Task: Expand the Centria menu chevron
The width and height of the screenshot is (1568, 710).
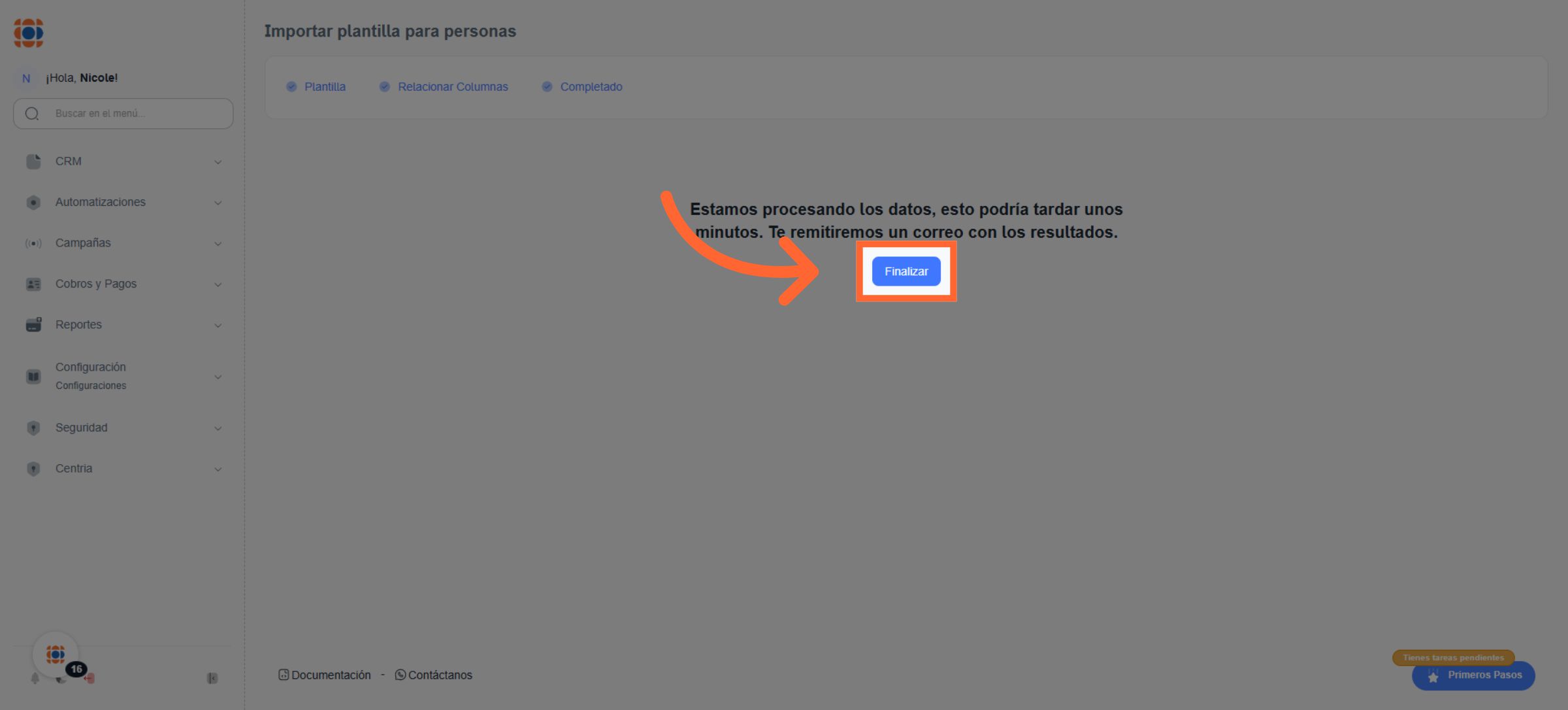Action: (218, 469)
